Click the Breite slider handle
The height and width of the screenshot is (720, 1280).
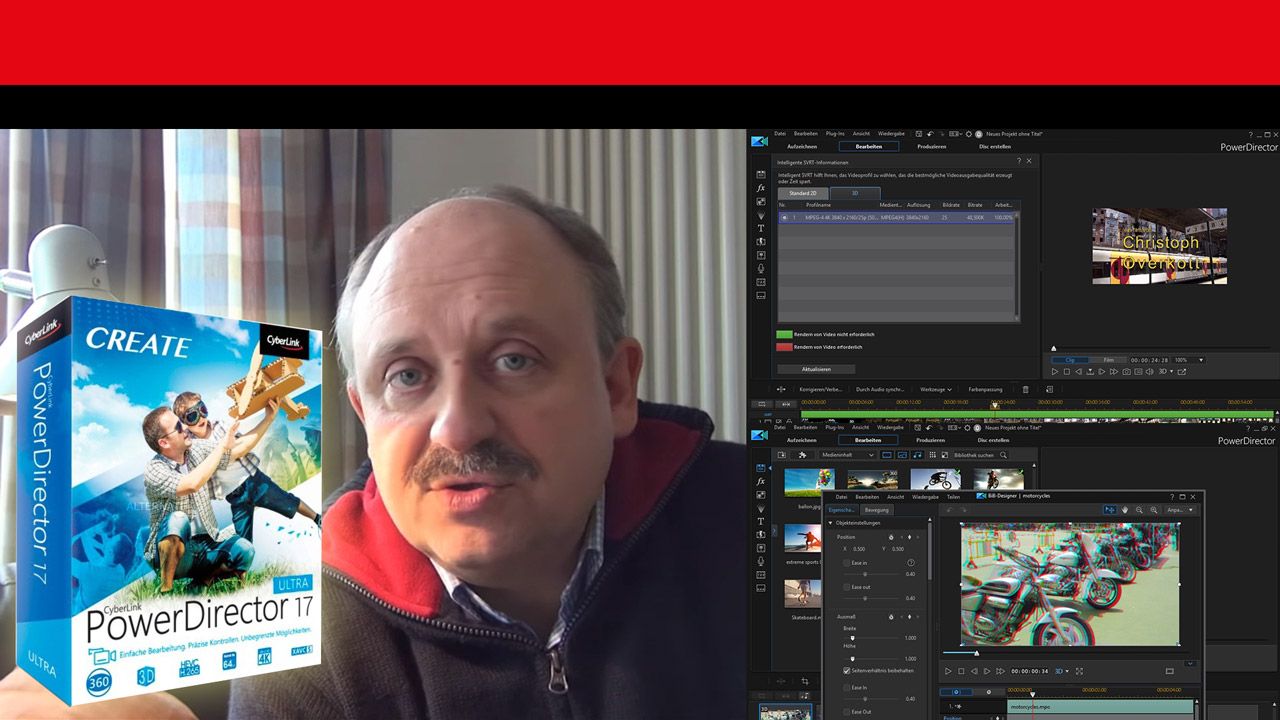click(852, 638)
